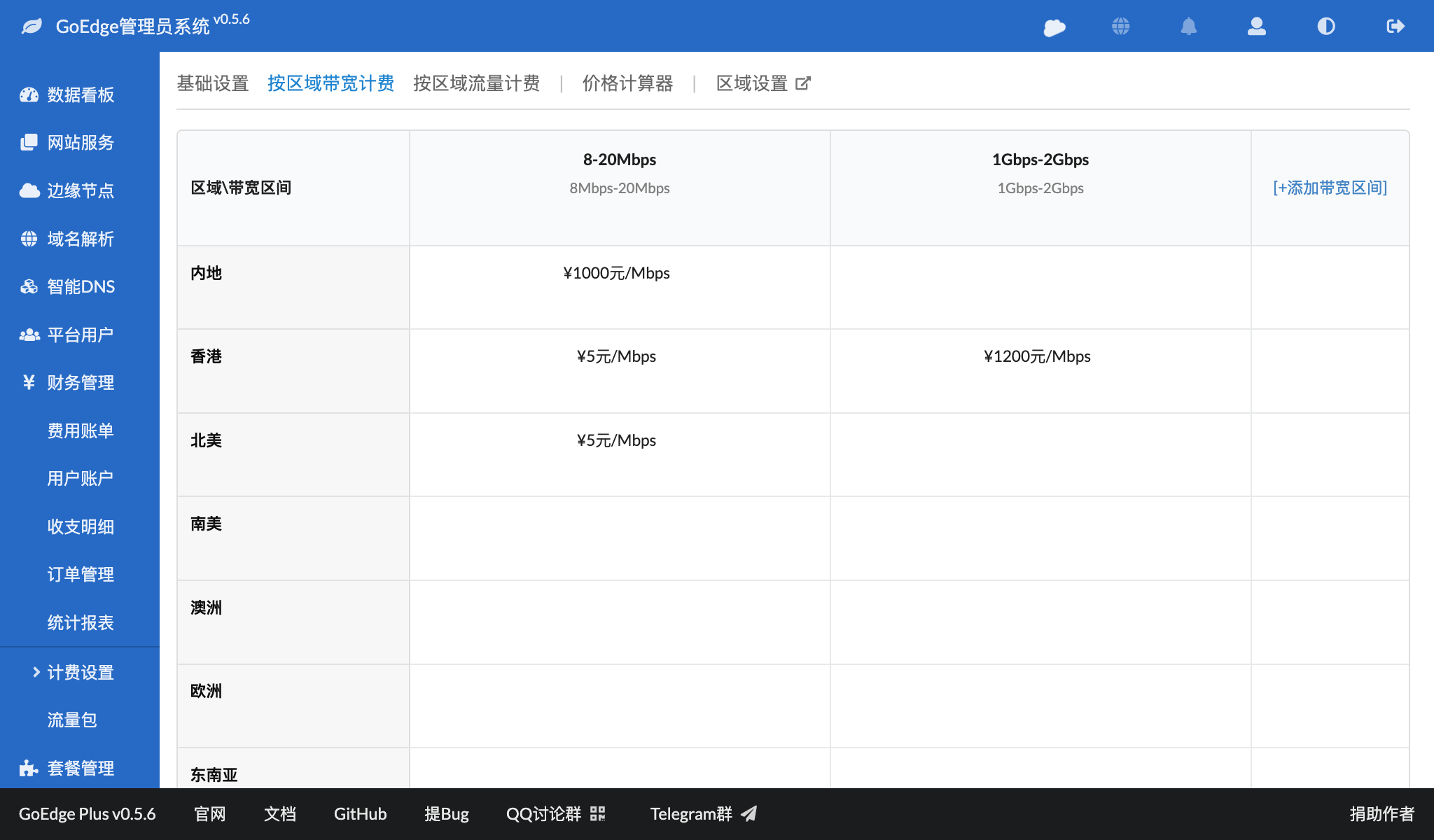Click empty 内地 1Gbps-2Gbps price cell
Screen dimensions: 1434x840
(1040, 287)
